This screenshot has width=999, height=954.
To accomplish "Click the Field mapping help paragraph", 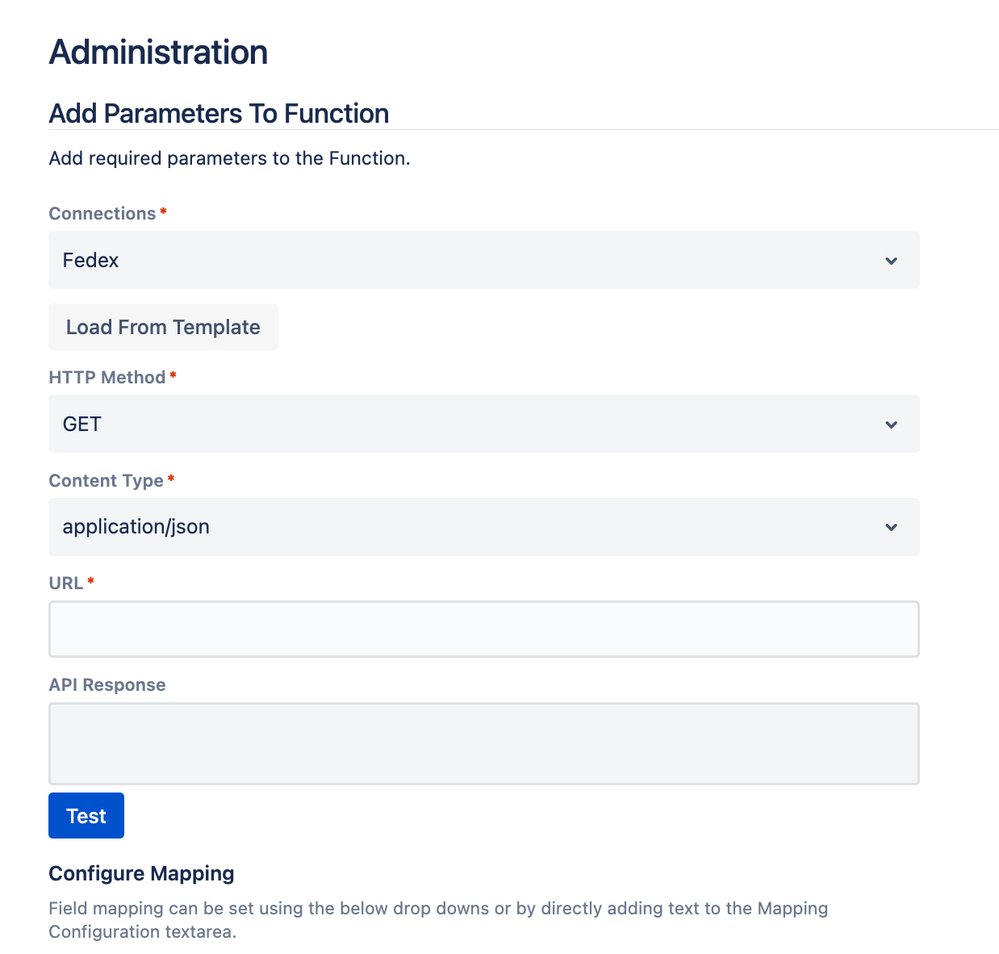I will click(x=438, y=920).
